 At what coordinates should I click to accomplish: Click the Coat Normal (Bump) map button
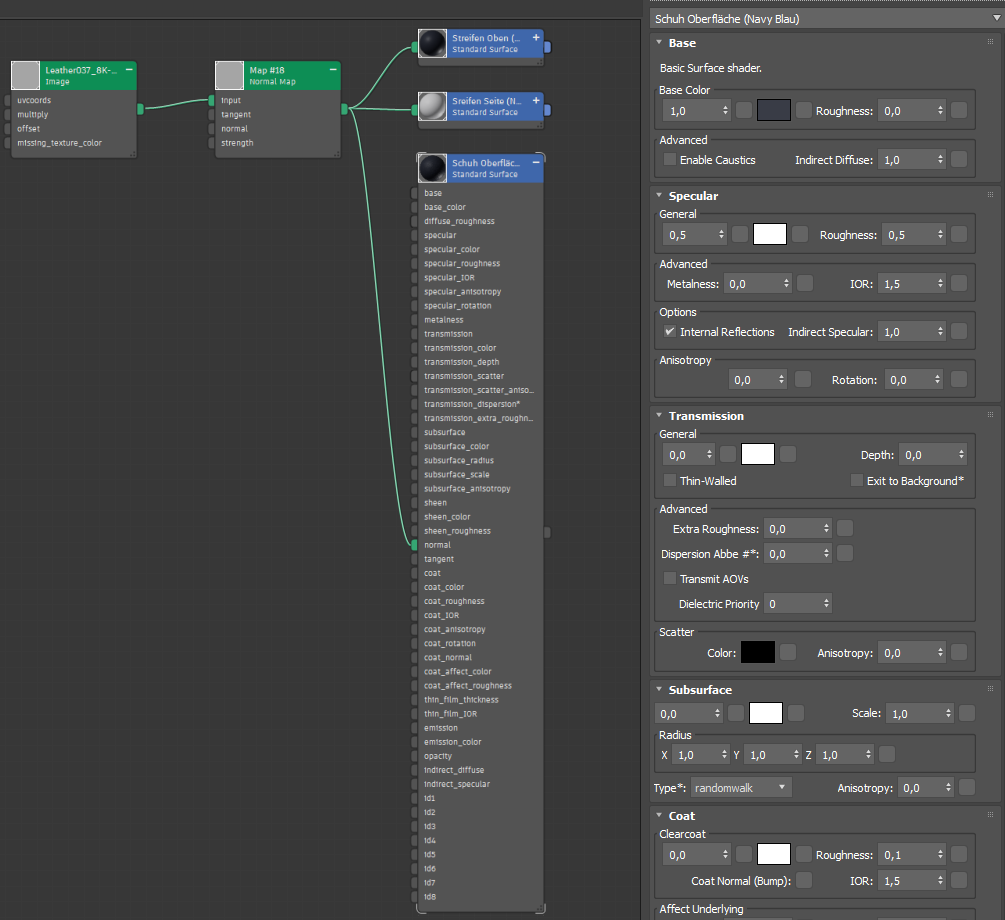803,881
